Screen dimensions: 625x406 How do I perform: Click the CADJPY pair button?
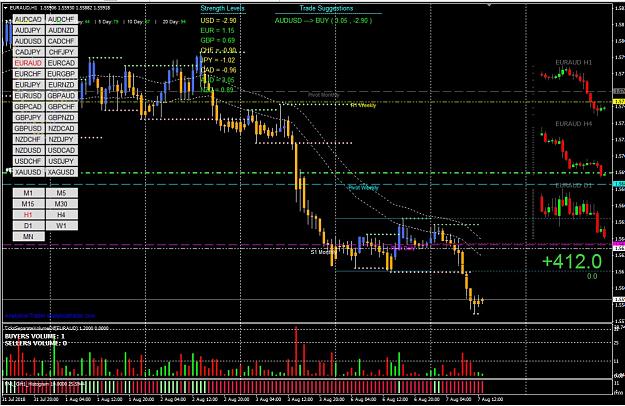[28, 52]
